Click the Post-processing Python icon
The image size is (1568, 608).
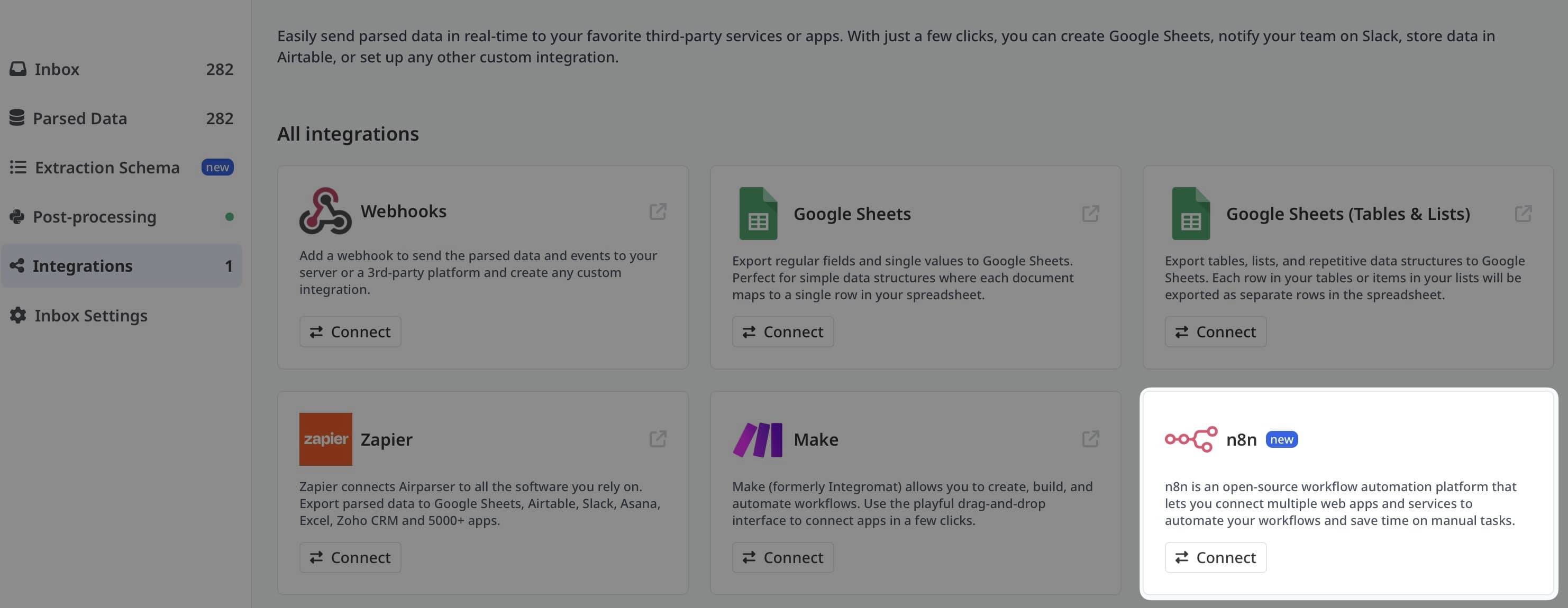tap(17, 216)
